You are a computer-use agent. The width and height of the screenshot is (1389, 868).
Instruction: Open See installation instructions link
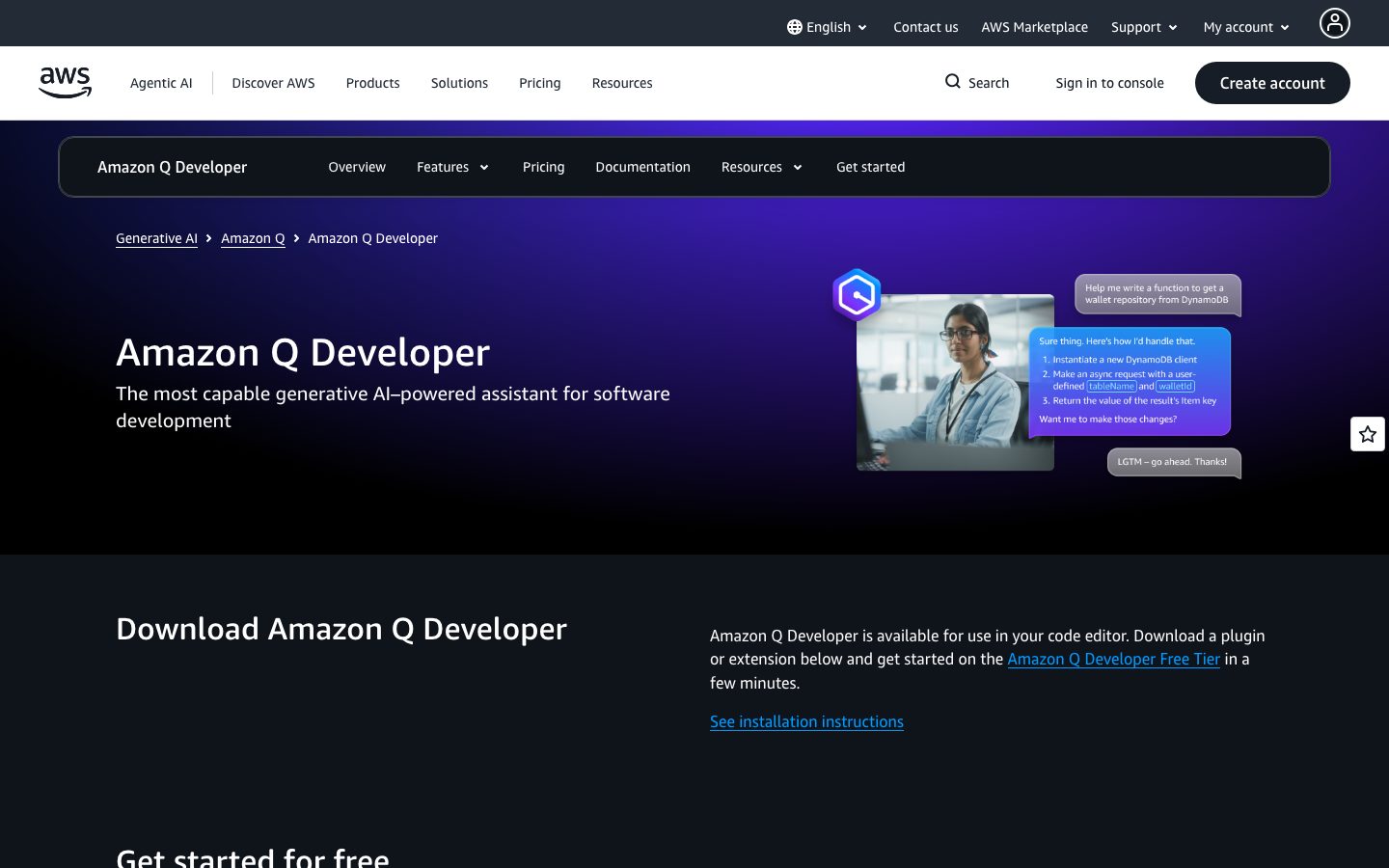click(806, 721)
